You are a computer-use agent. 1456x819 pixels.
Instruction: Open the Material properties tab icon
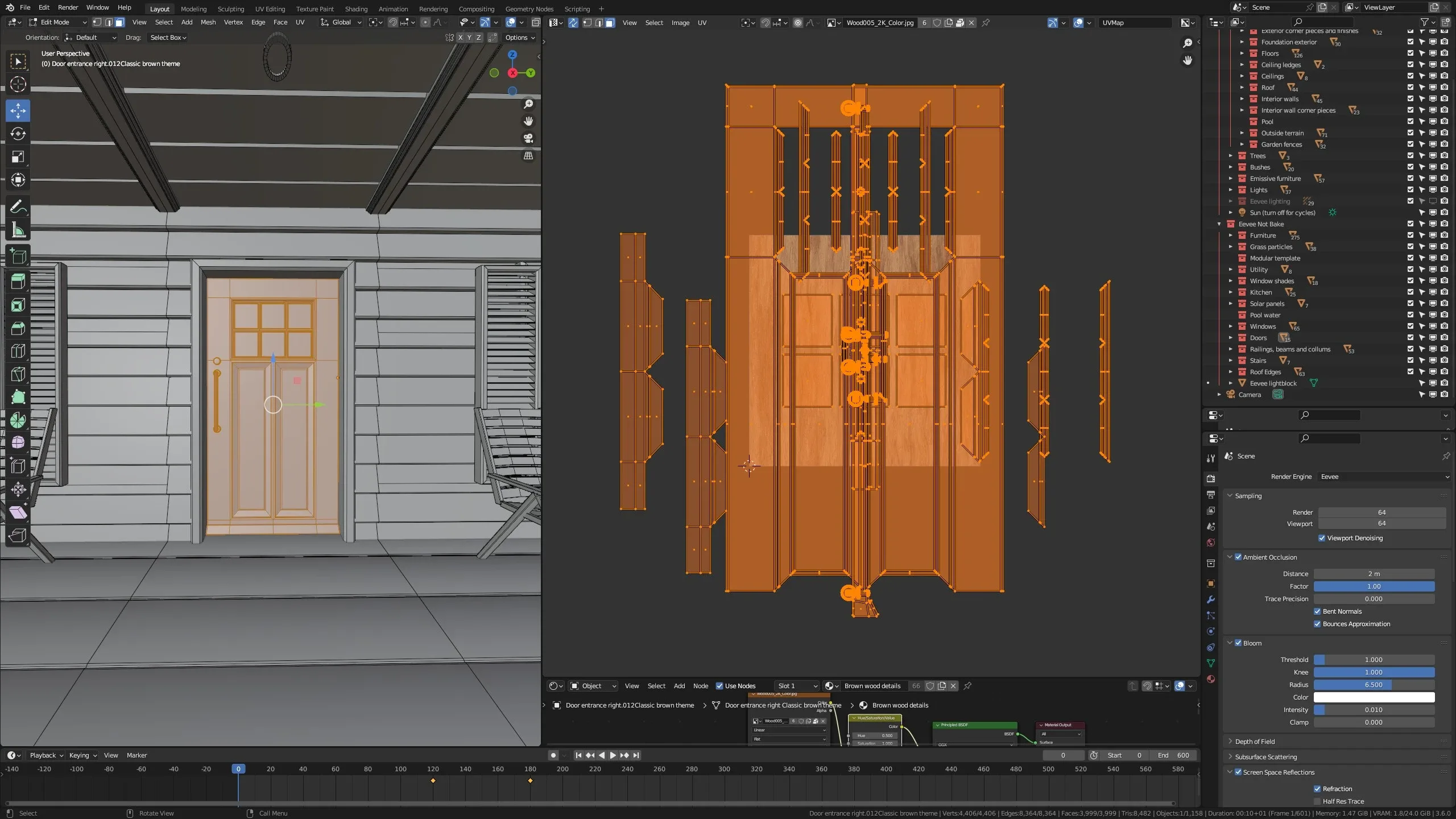[x=1211, y=679]
